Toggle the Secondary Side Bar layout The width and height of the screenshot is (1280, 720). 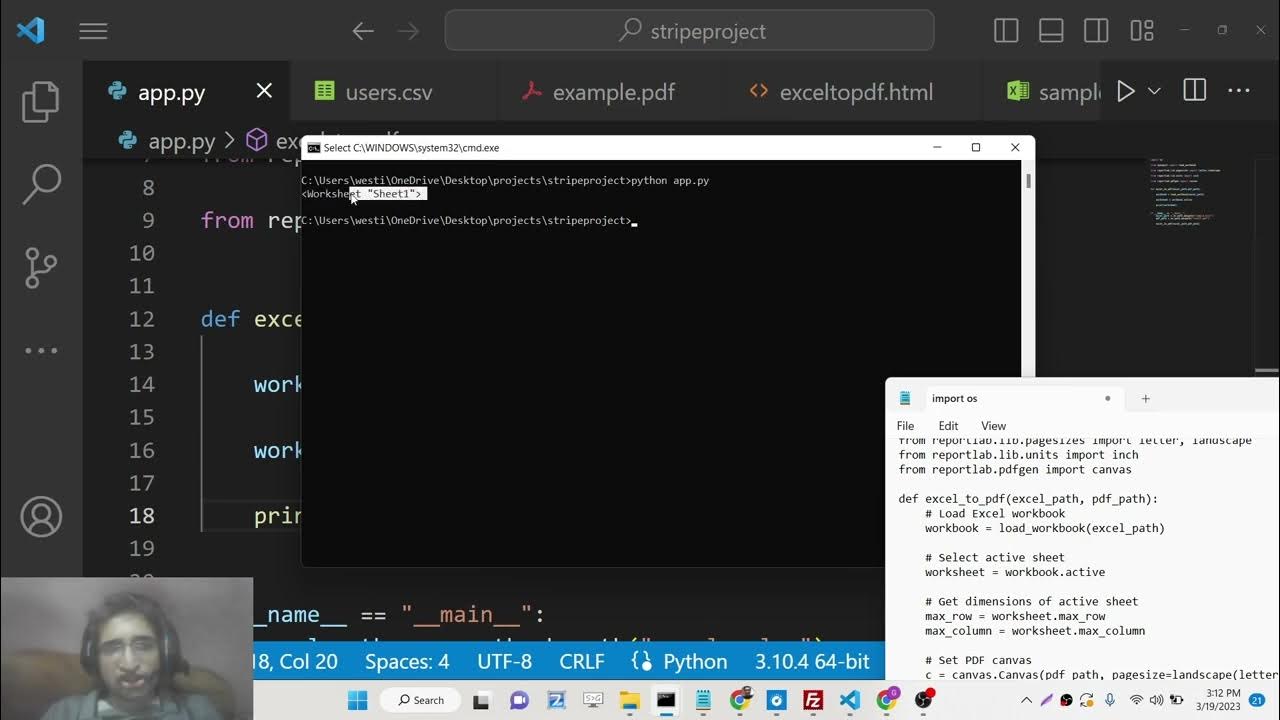point(1096,31)
